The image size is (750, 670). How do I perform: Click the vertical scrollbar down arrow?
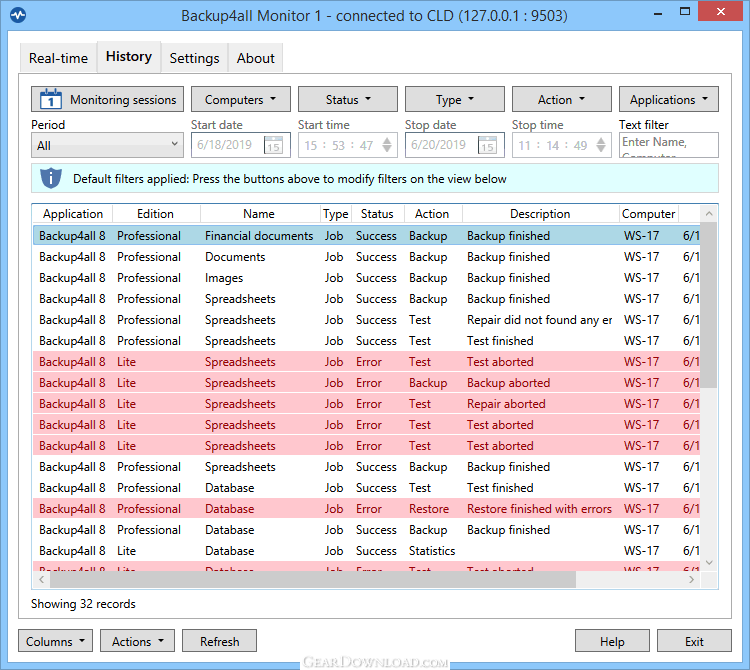point(709,563)
